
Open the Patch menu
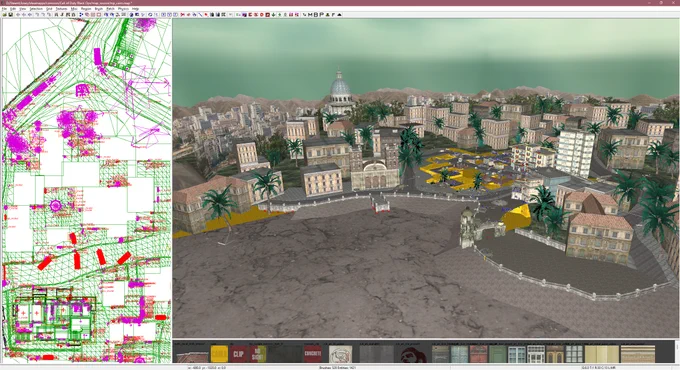click(110, 9)
